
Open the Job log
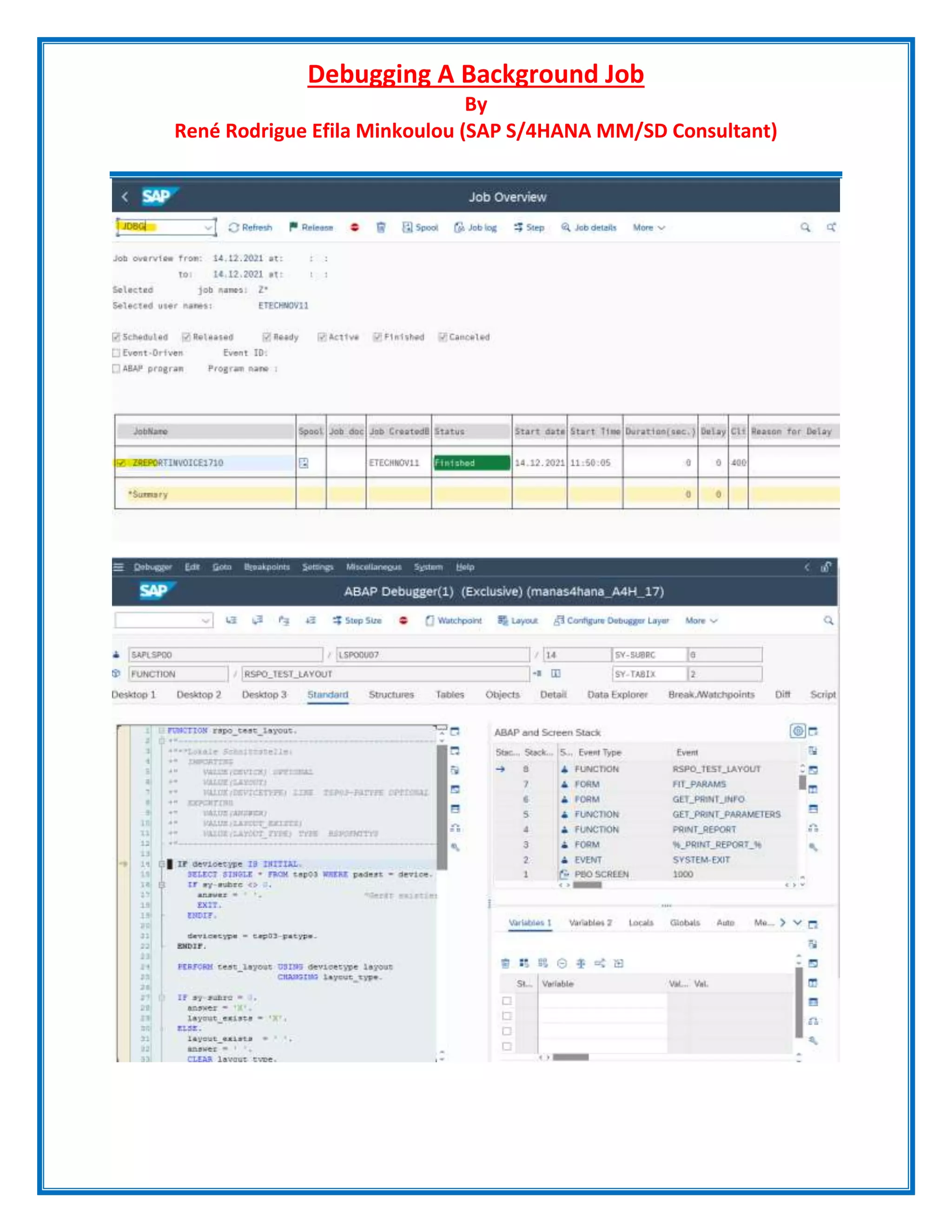click(x=476, y=227)
